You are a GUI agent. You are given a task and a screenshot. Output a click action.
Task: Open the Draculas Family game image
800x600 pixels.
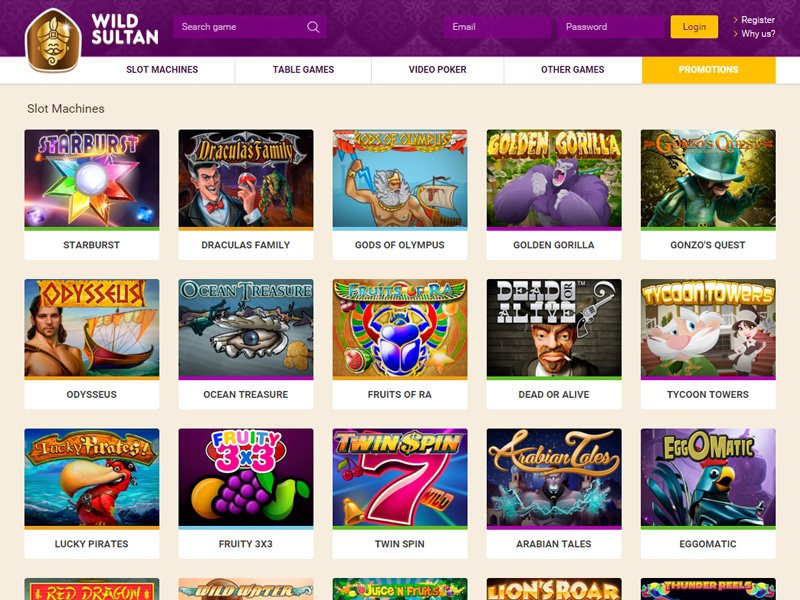246,178
